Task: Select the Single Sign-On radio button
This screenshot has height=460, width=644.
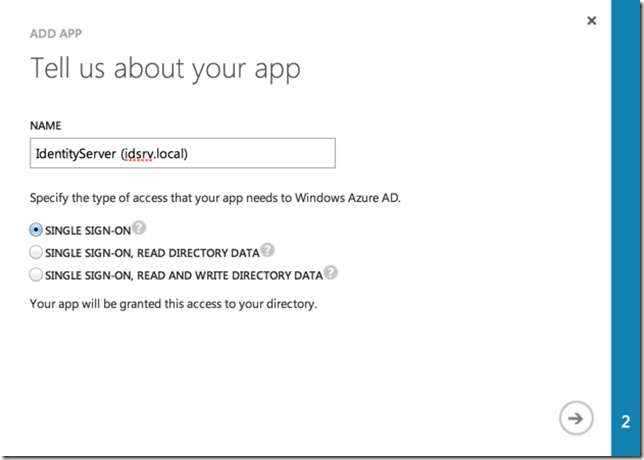Action: (37, 230)
